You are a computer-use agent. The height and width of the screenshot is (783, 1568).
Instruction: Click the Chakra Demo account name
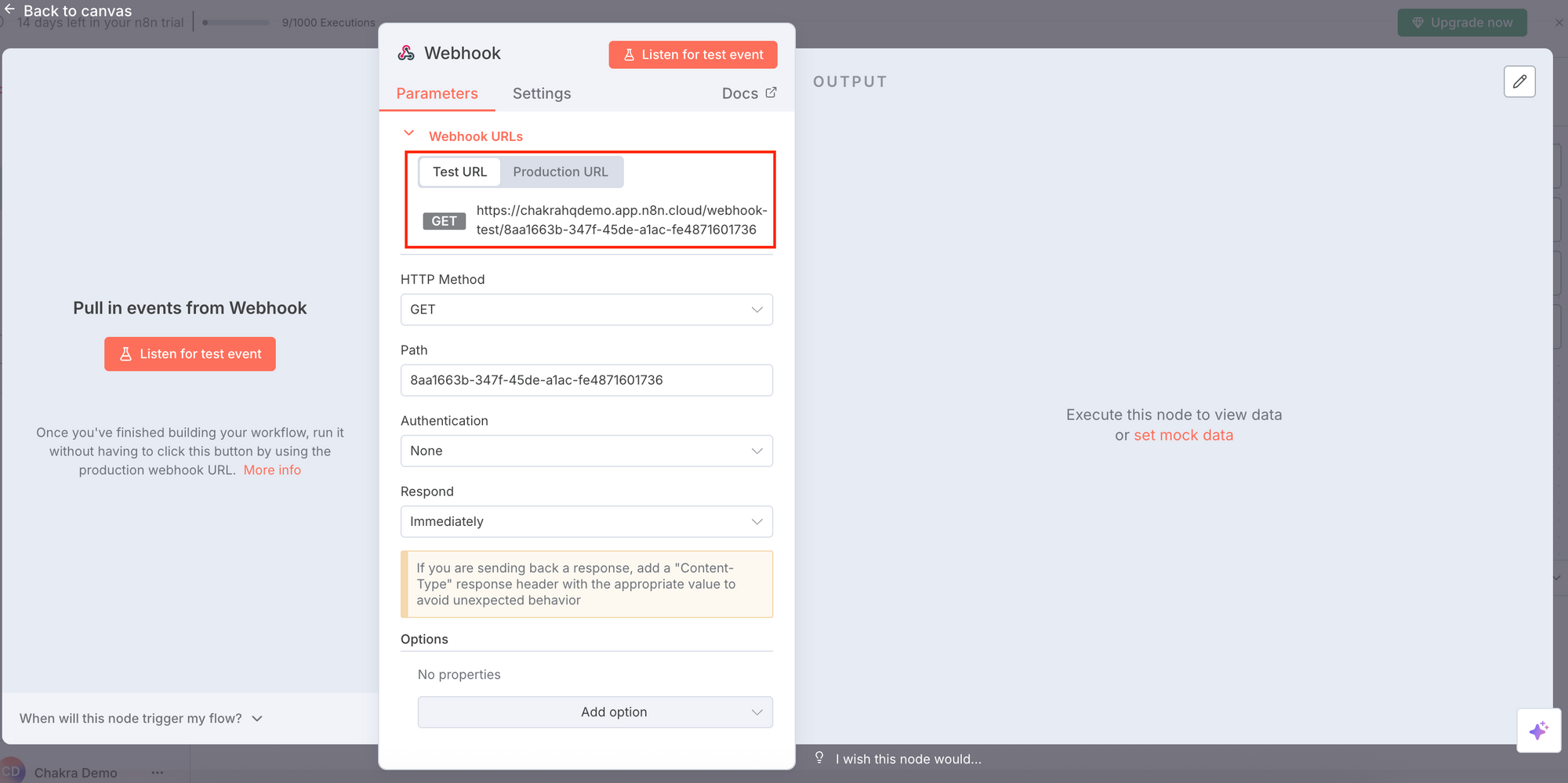[75, 773]
